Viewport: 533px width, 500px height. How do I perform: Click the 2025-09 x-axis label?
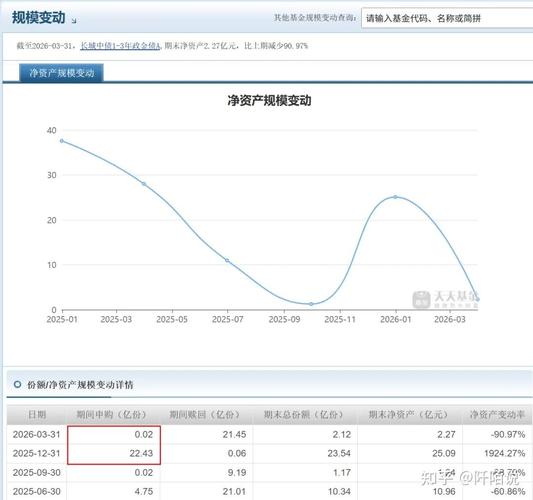pos(284,320)
